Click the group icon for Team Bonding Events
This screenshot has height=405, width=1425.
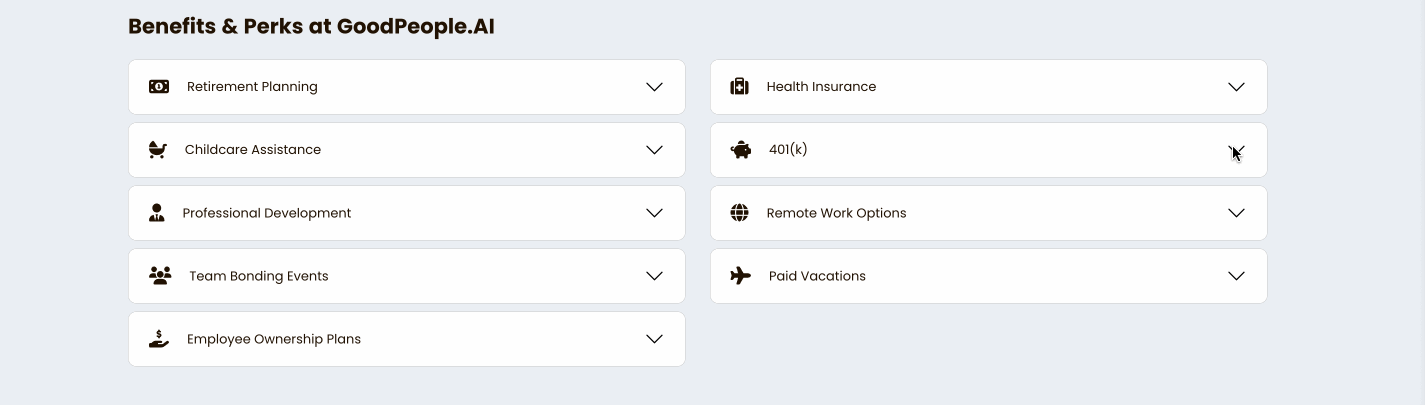160,276
